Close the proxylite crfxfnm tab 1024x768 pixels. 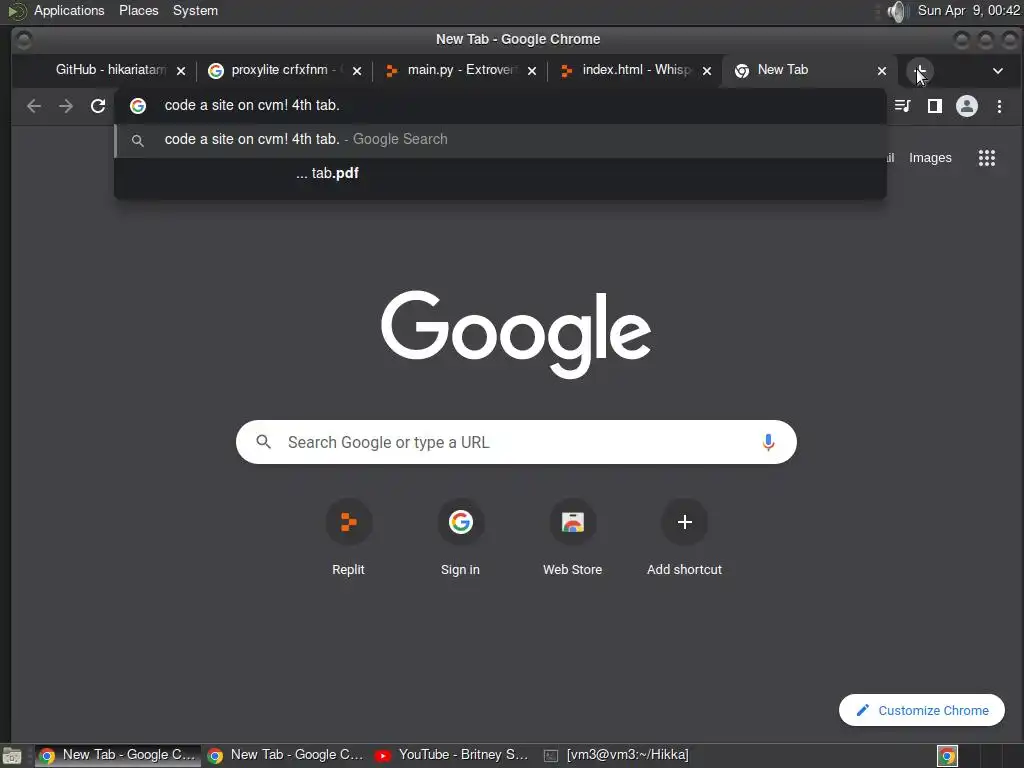click(x=357, y=71)
